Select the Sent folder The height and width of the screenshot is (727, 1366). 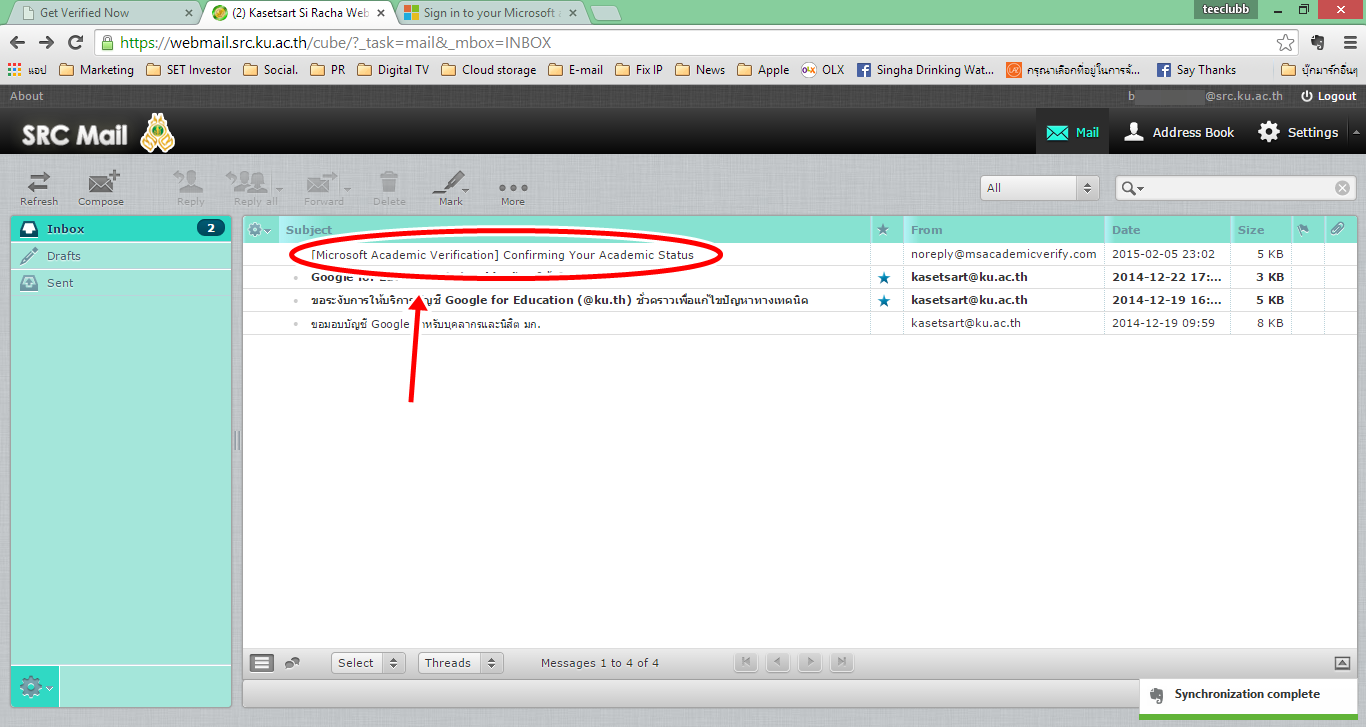[121, 283]
